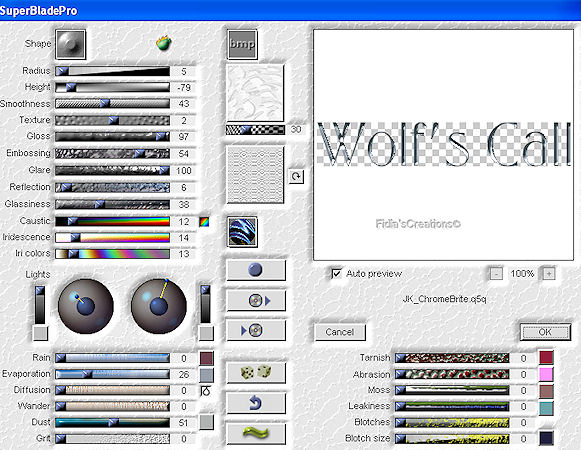The height and width of the screenshot is (450, 581).
Task: Click the Shape selector button
Action: coord(70,44)
